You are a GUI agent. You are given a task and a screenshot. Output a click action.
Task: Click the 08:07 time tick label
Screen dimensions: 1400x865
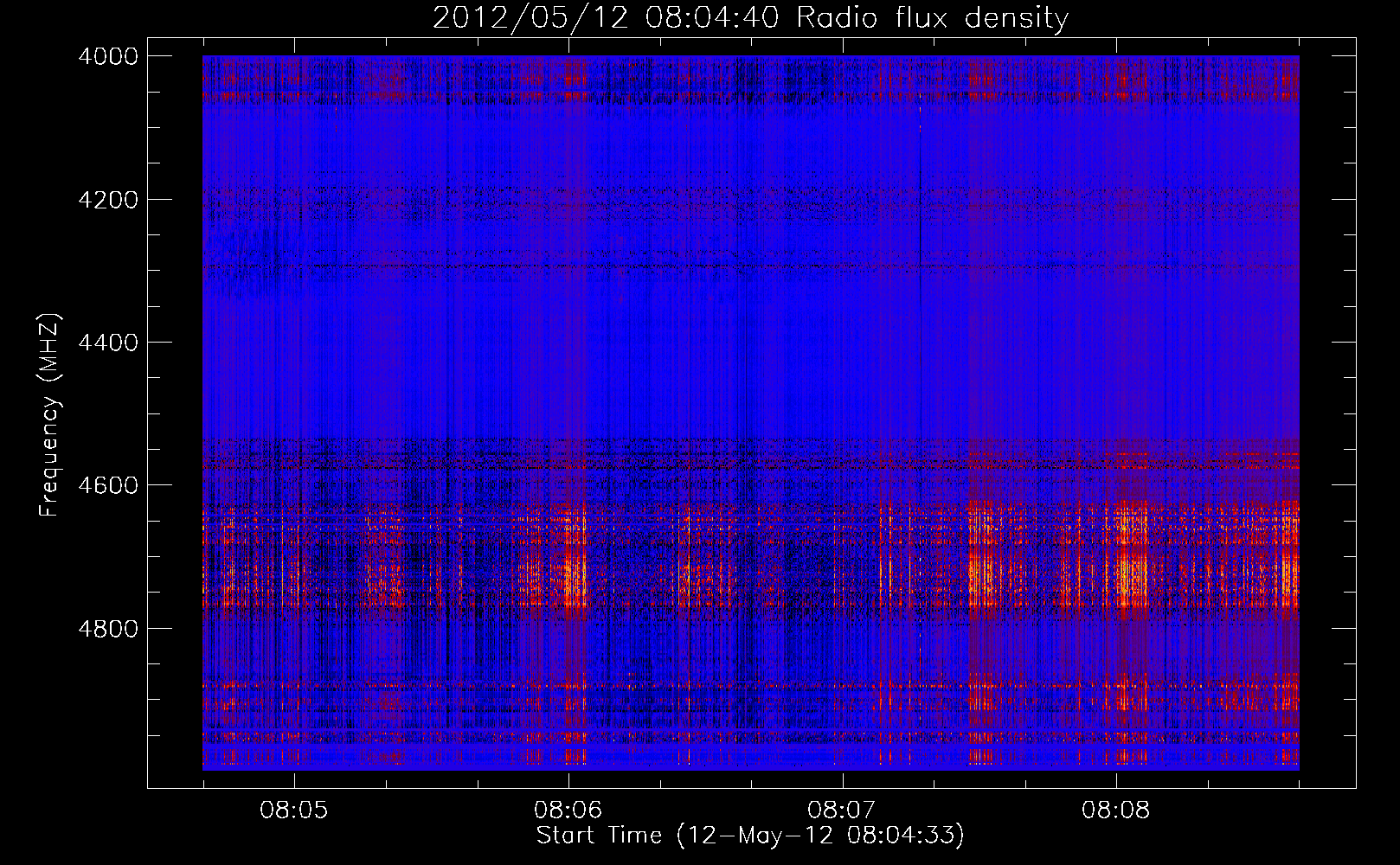point(842,810)
